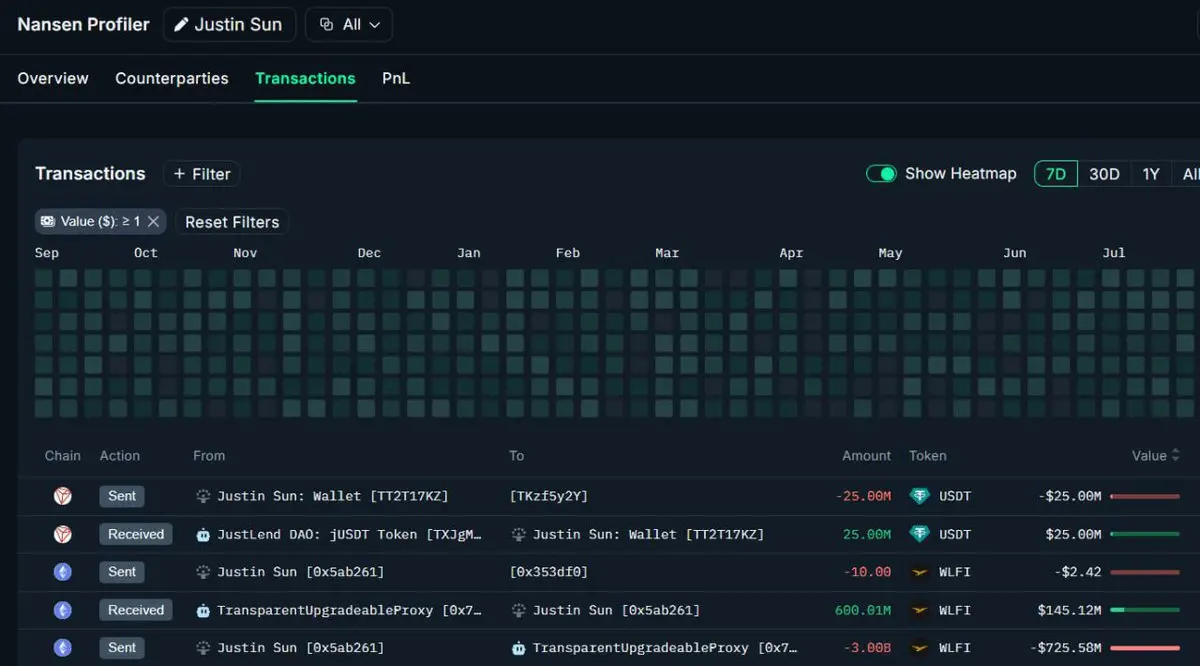1200x666 pixels.
Task: Click the Nansen Profiler title
Action: [83, 24]
